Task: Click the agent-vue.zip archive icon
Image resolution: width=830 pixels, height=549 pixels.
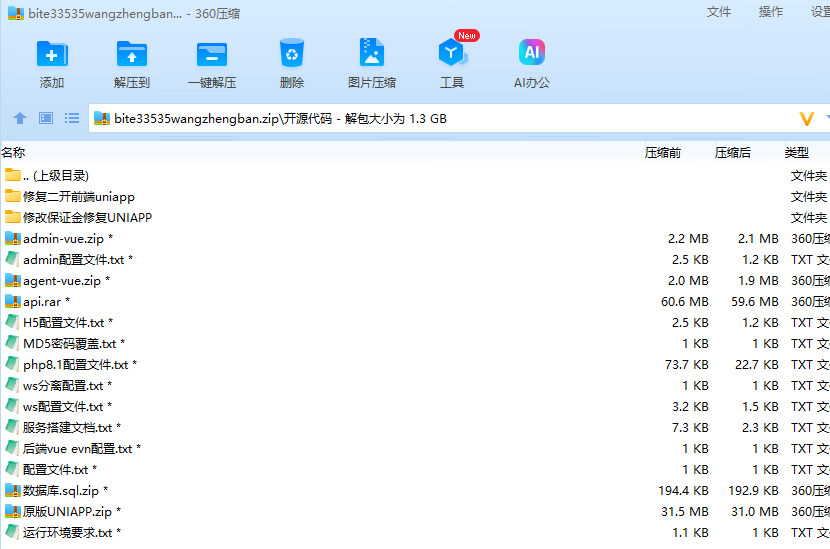Action: tap(13, 280)
